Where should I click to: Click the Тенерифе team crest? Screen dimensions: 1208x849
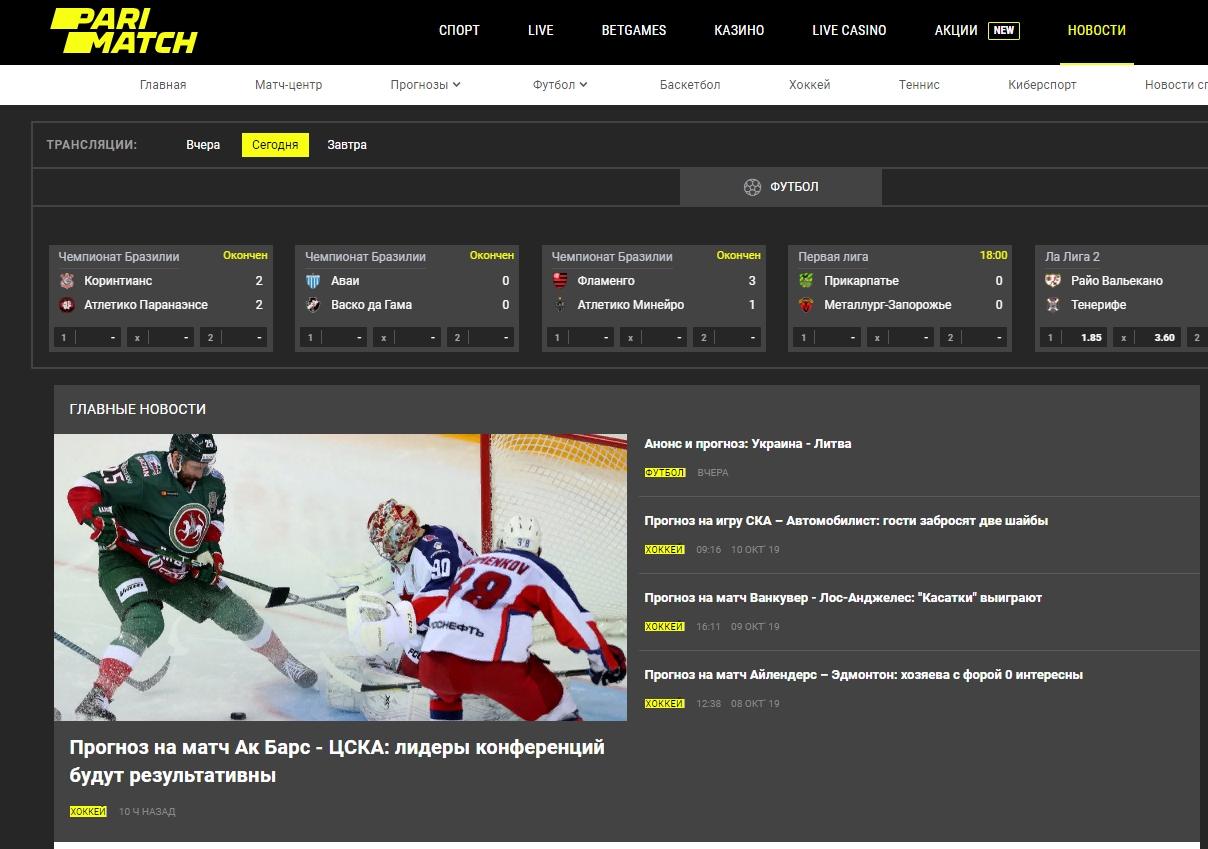pos(1053,305)
